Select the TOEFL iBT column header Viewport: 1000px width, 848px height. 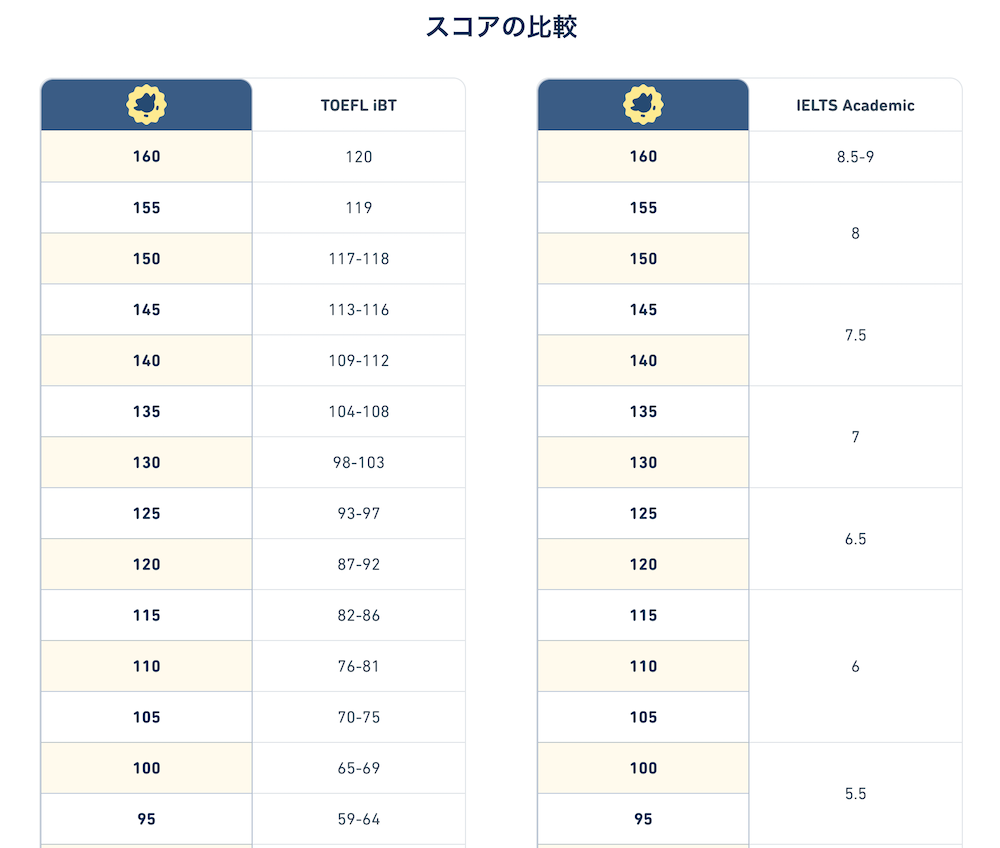358,105
